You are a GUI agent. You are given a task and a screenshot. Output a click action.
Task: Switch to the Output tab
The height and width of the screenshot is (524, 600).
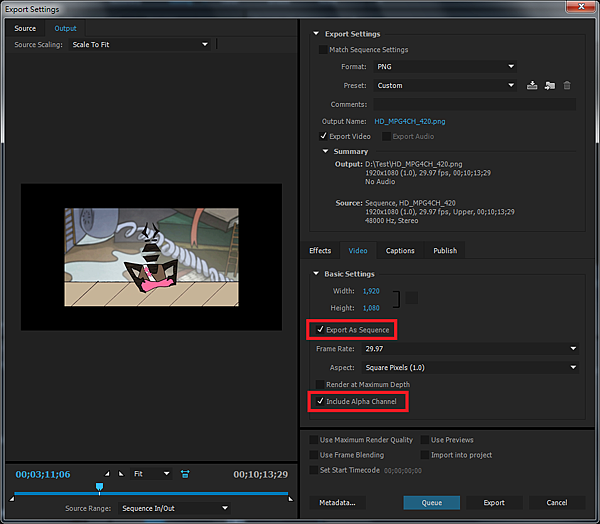pos(65,28)
